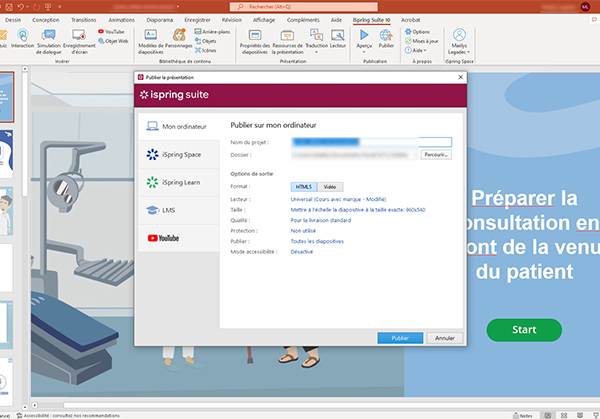
Task: Insert an Objet Web
Action: (x=113, y=41)
